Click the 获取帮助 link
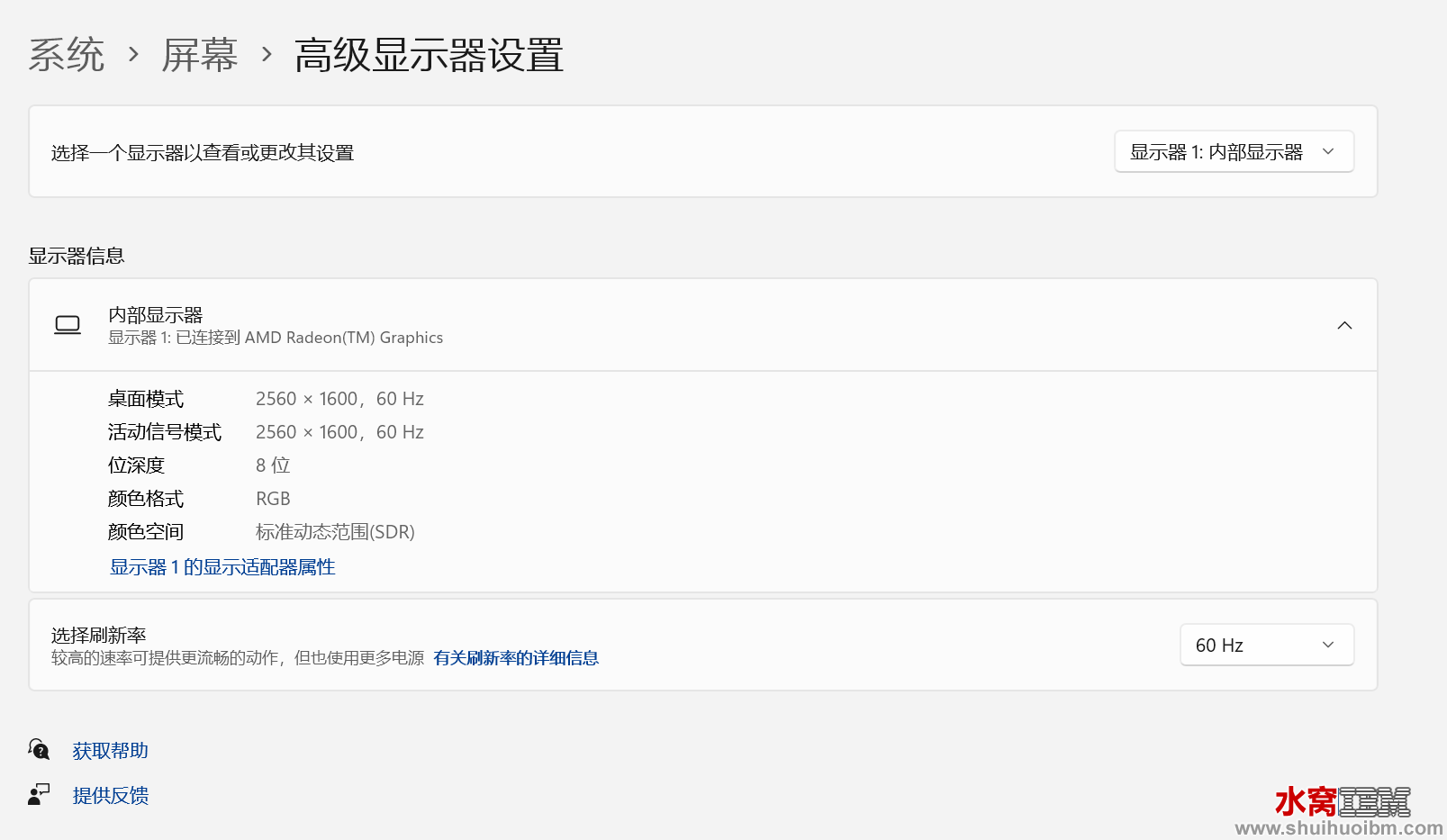 click(111, 750)
